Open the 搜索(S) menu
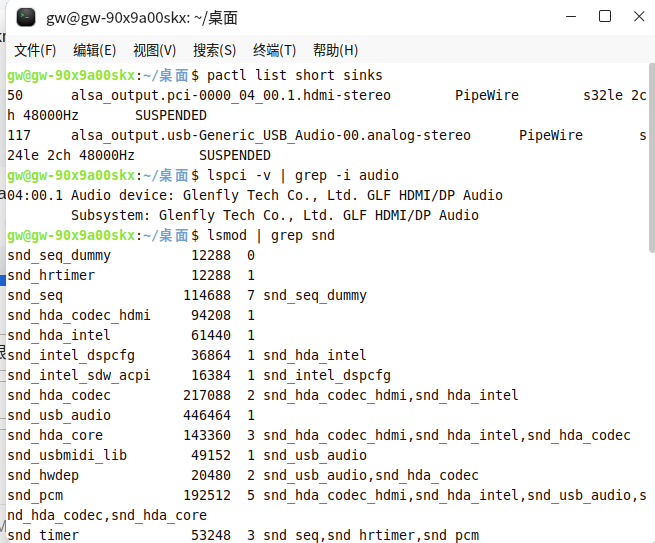Image resolution: width=655 pixels, height=543 pixels. [x=215, y=51]
